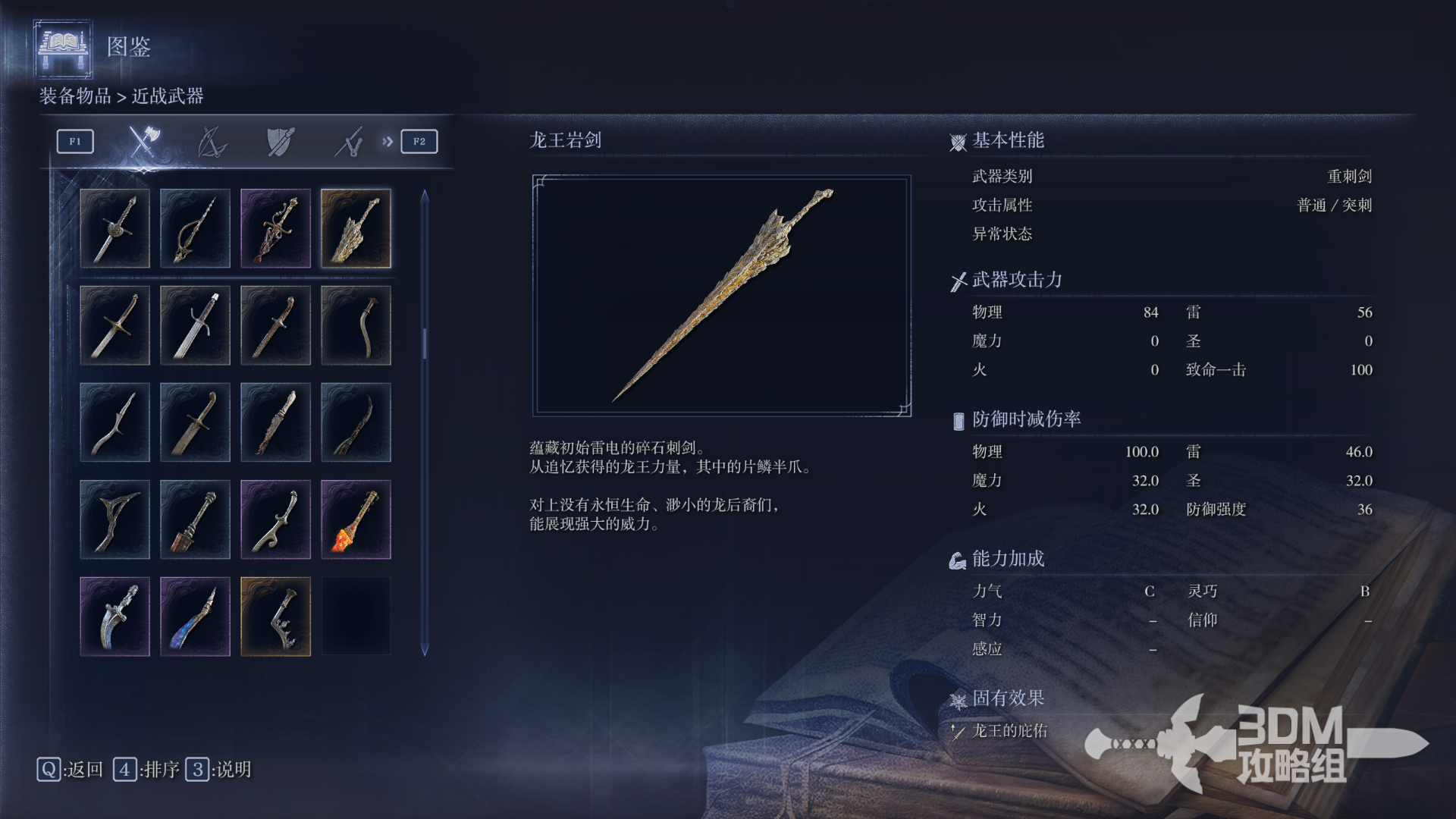The image size is (1456, 819).
Task: Click the Q 返回 back prompt
Action: pyautogui.click(x=70, y=770)
